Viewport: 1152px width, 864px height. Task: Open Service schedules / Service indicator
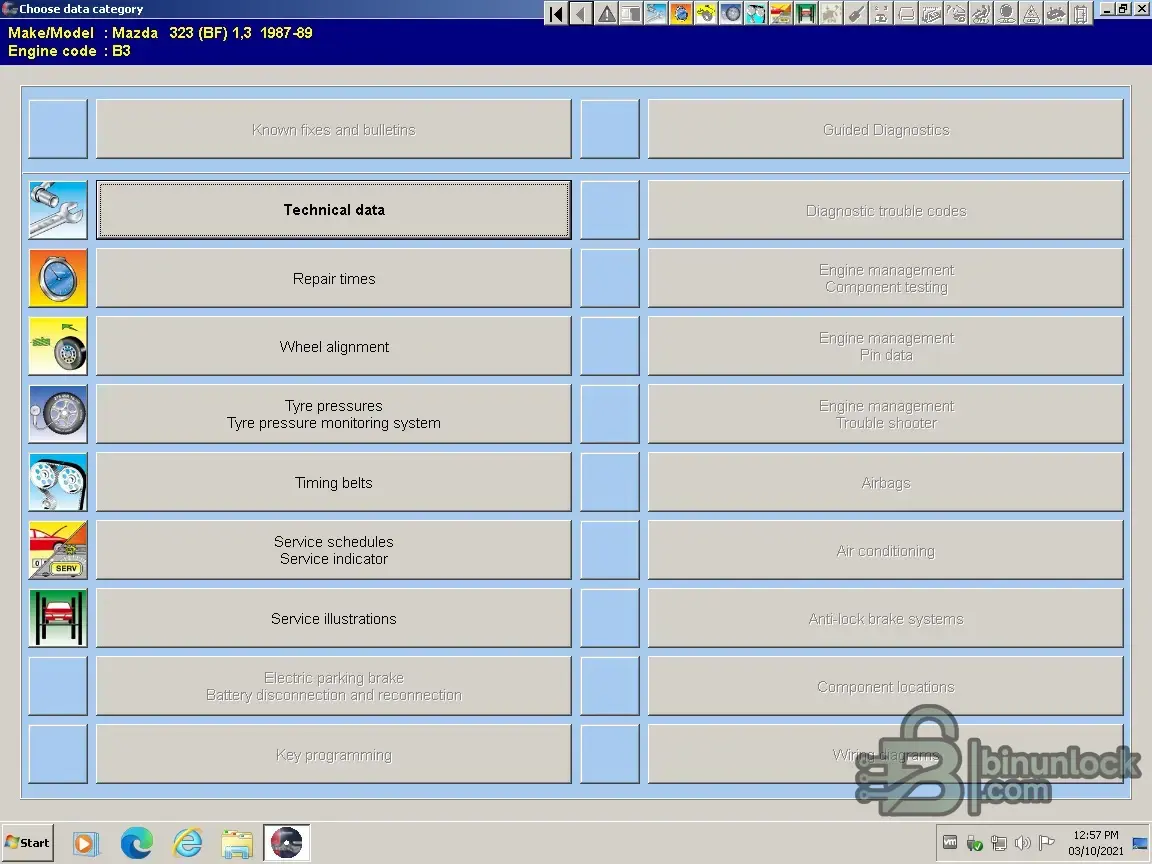point(334,550)
